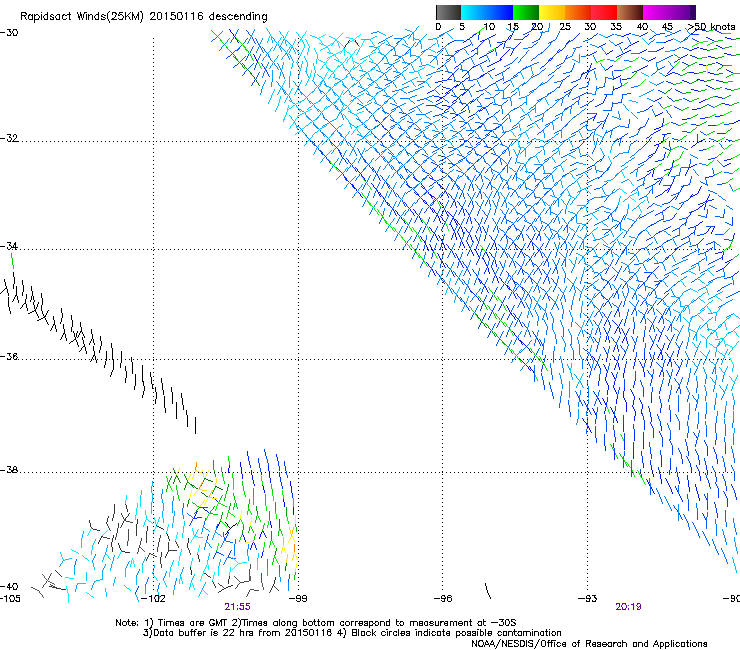Click the cyan 5-10 knots color swatch
The width and height of the screenshot is (740, 650).
coord(474,12)
